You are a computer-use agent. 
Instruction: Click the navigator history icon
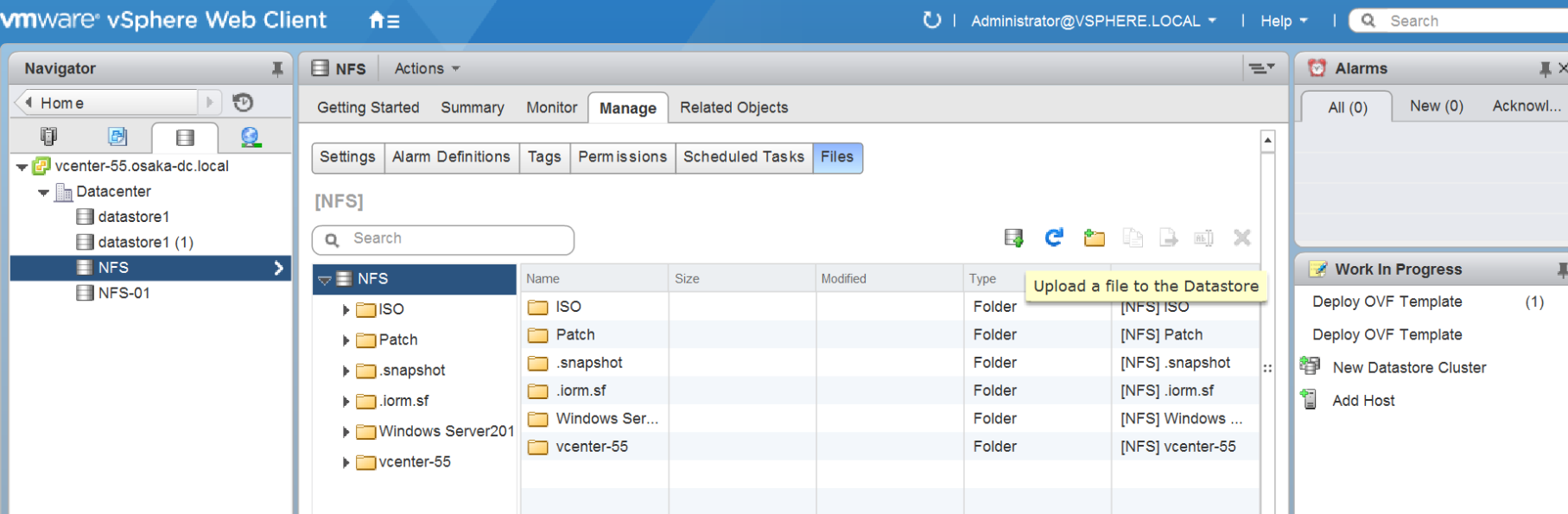[243, 103]
